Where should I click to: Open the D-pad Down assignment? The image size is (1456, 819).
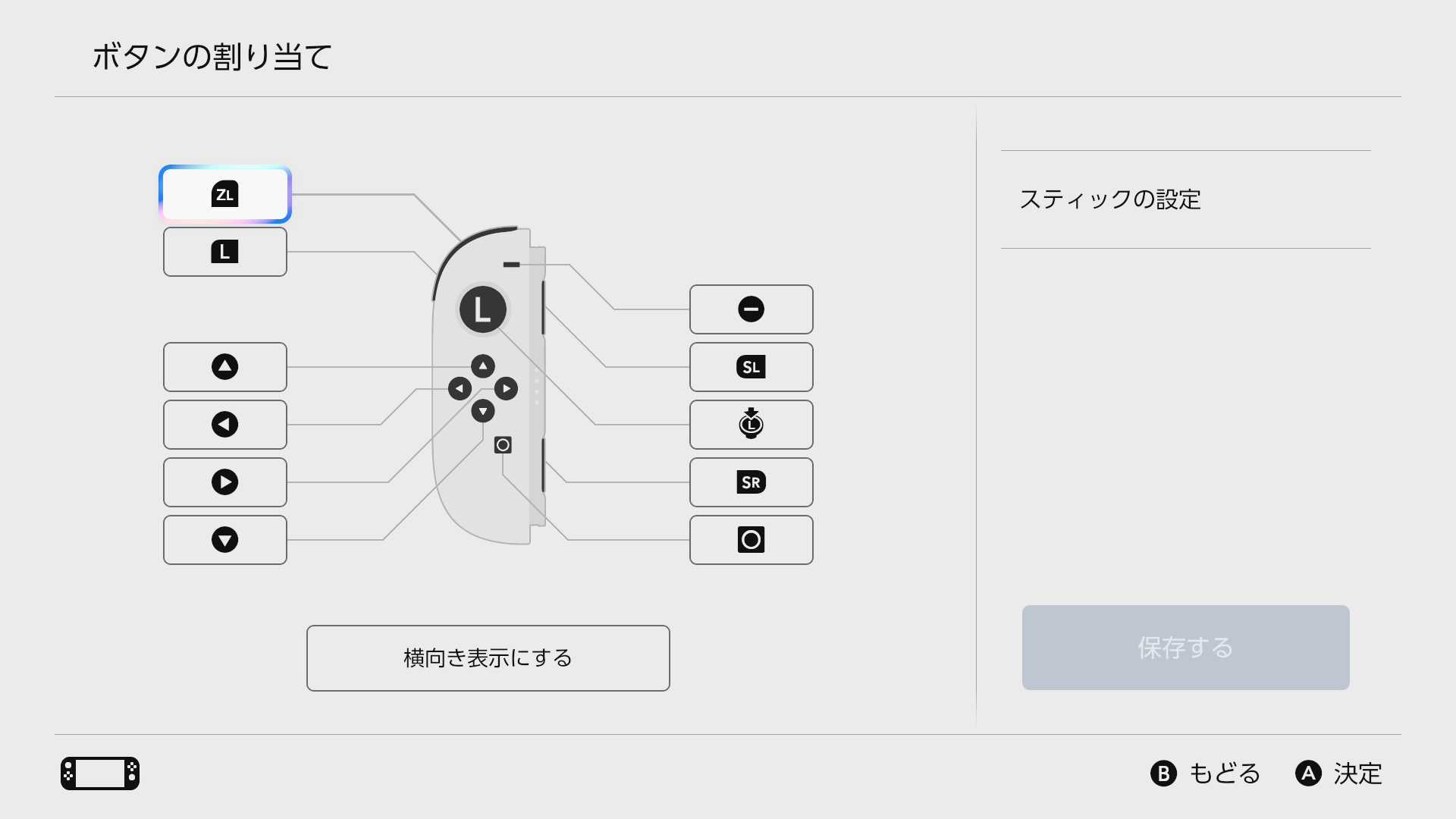pos(224,540)
